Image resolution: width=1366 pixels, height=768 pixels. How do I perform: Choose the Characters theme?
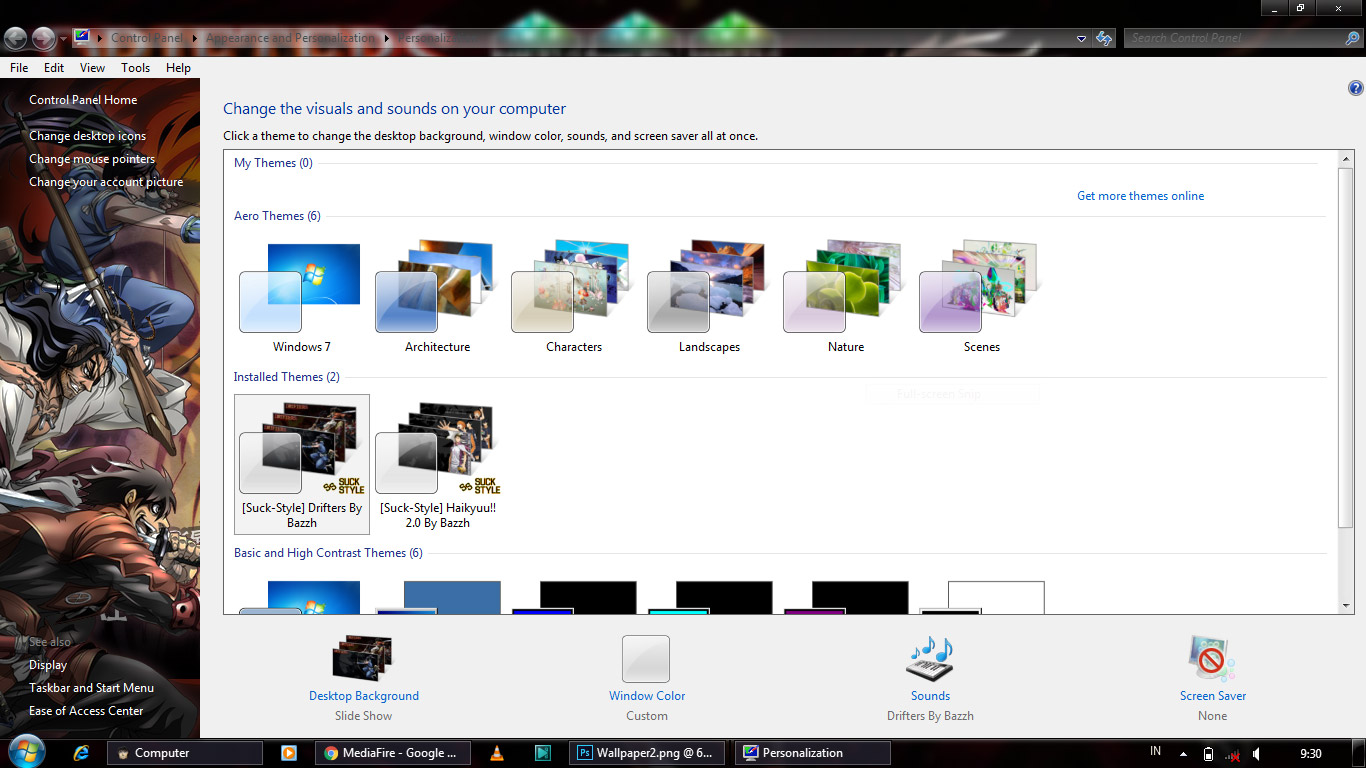click(x=573, y=297)
